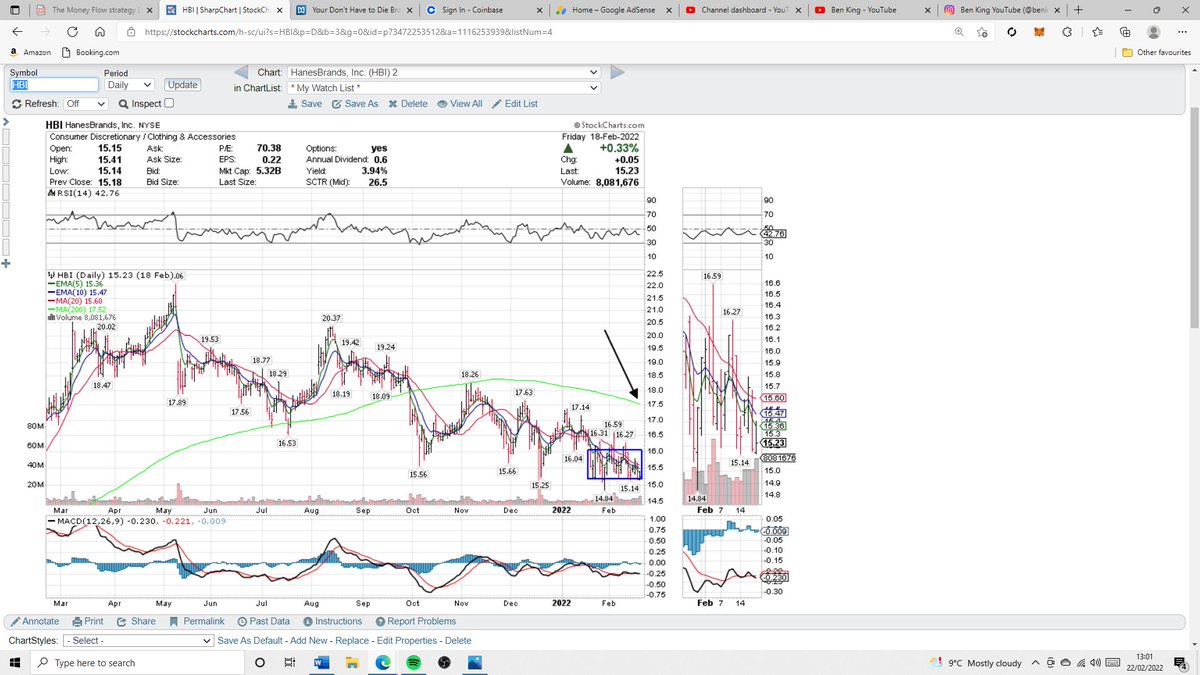This screenshot has height=675, width=1200.
Task: Switch to Home - Google AdSense tab
Action: tap(612, 9)
